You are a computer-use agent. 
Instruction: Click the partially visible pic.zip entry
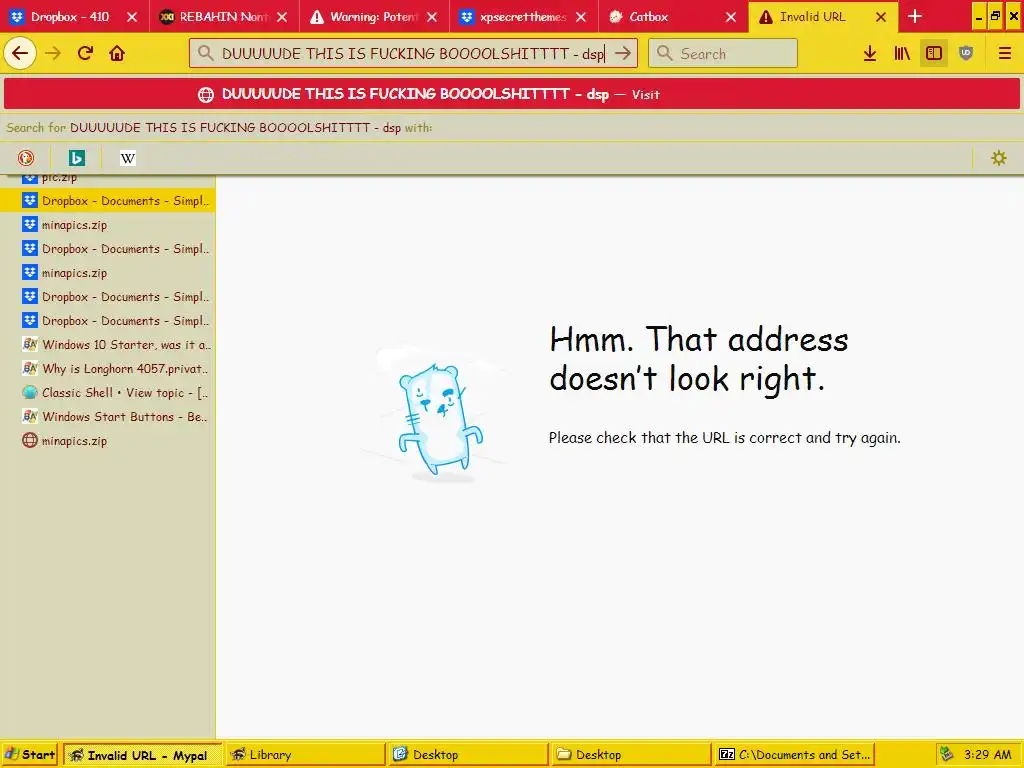click(x=108, y=180)
